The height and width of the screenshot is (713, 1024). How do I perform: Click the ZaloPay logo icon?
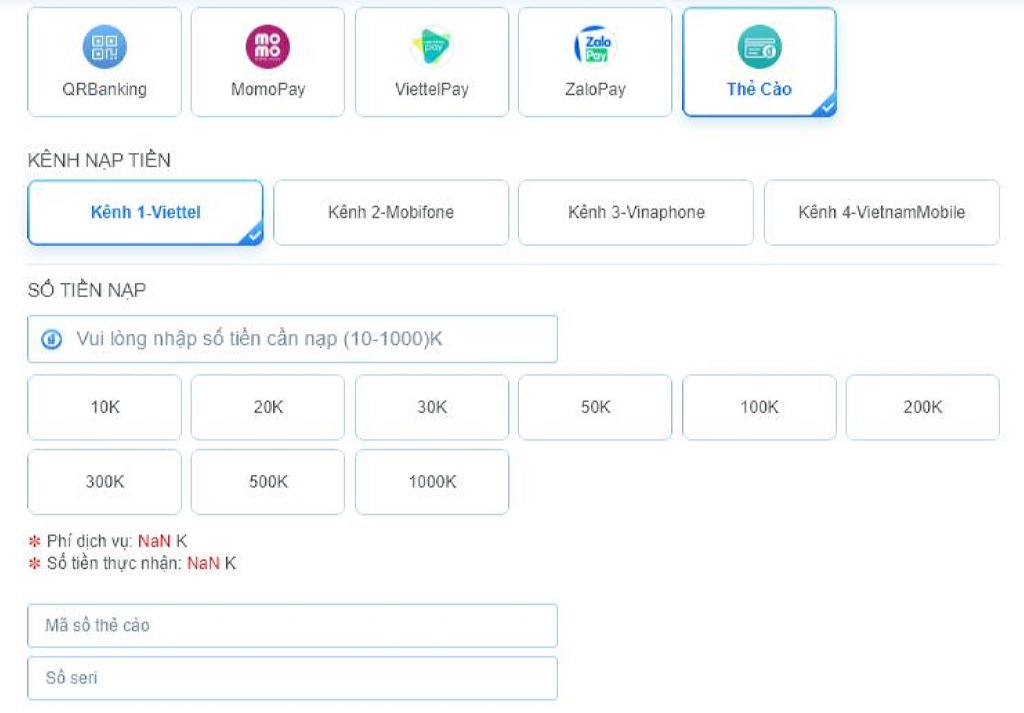pos(595,47)
